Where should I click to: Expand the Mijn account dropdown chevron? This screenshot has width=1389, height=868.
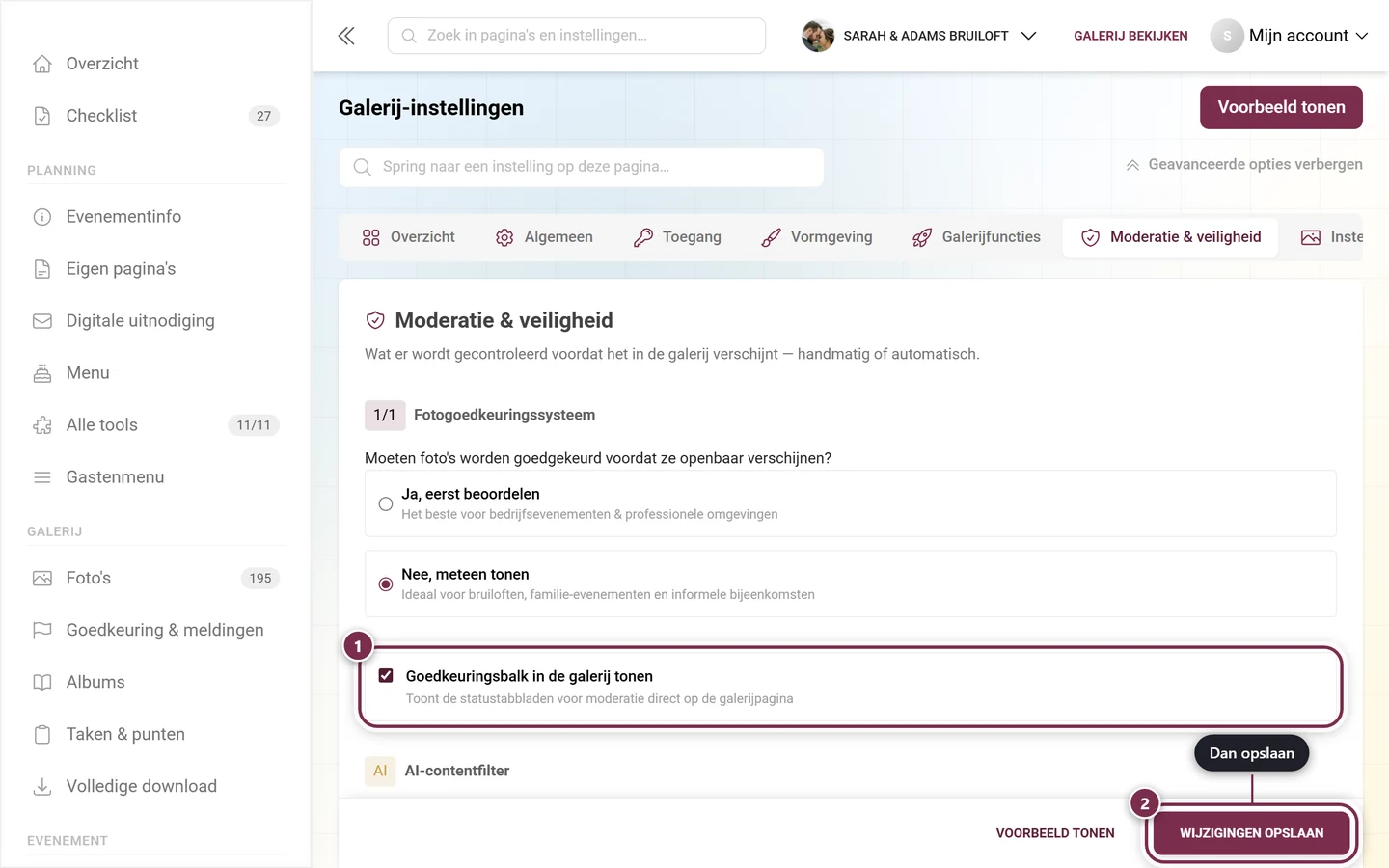point(1362,36)
